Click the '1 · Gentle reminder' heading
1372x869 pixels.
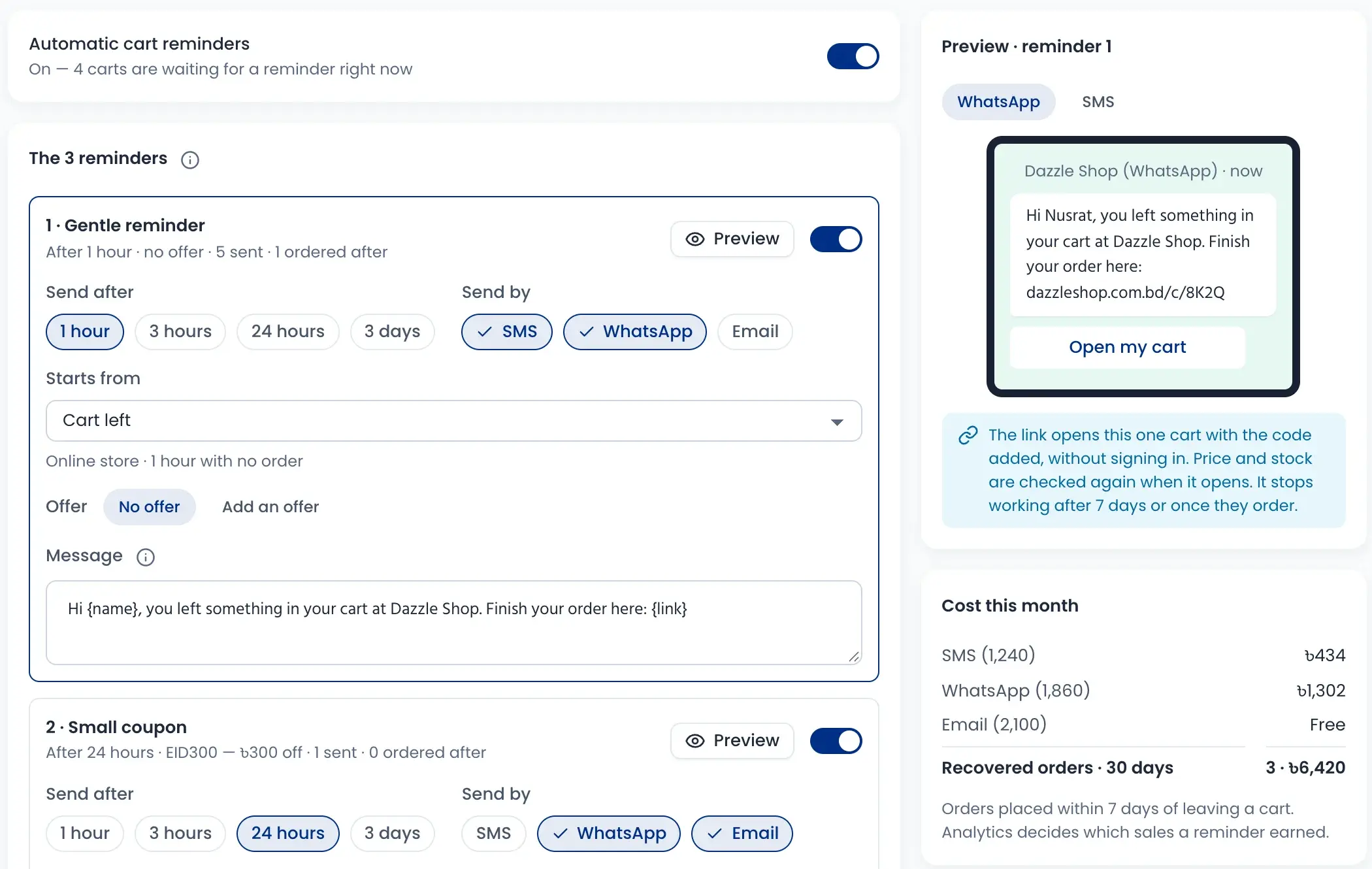[125, 226]
